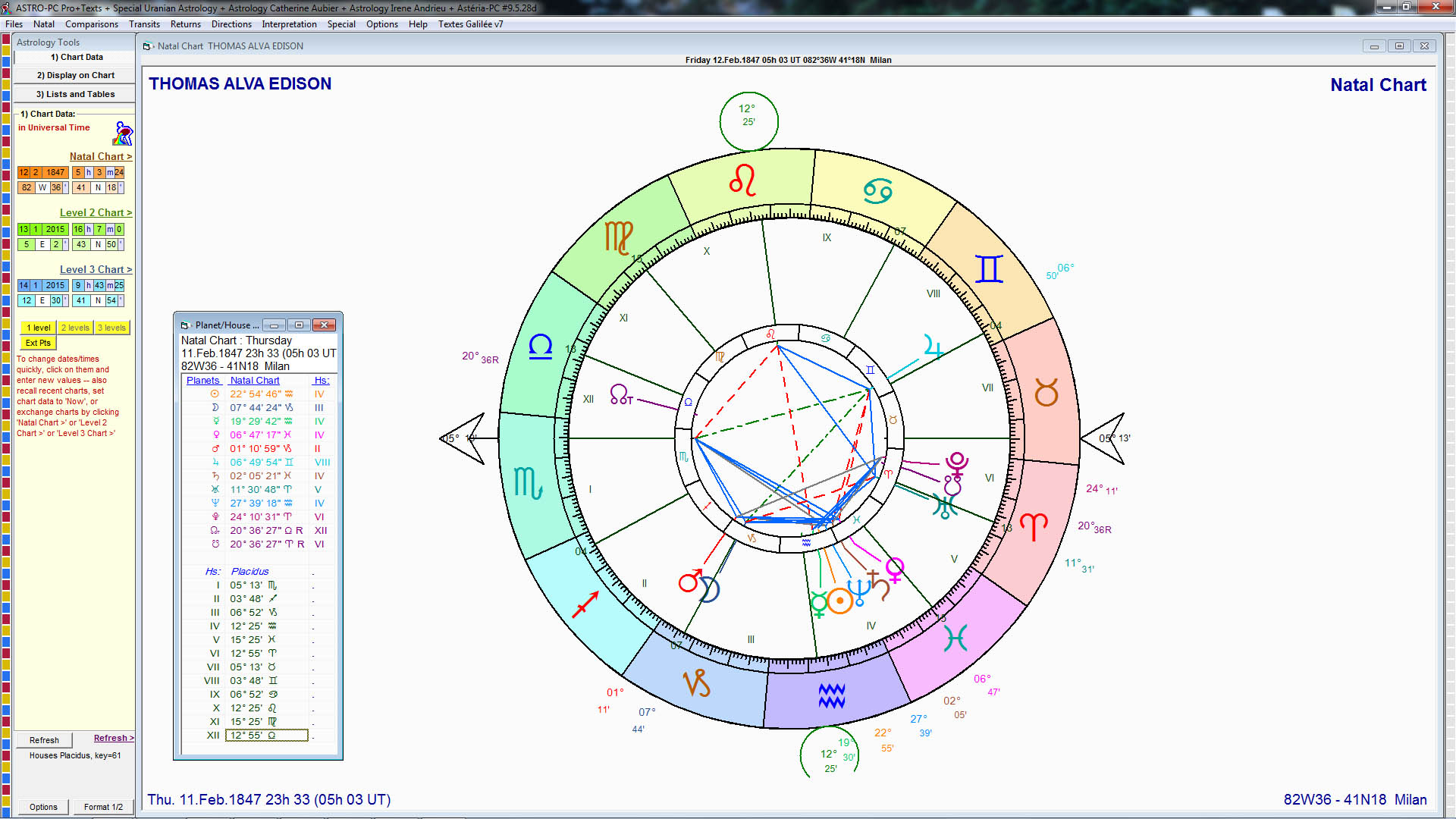The height and width of the screenshot is (819, 1456).
Task: Click the Sun symbol in fourth house
Action: click(x=839, y=601)
